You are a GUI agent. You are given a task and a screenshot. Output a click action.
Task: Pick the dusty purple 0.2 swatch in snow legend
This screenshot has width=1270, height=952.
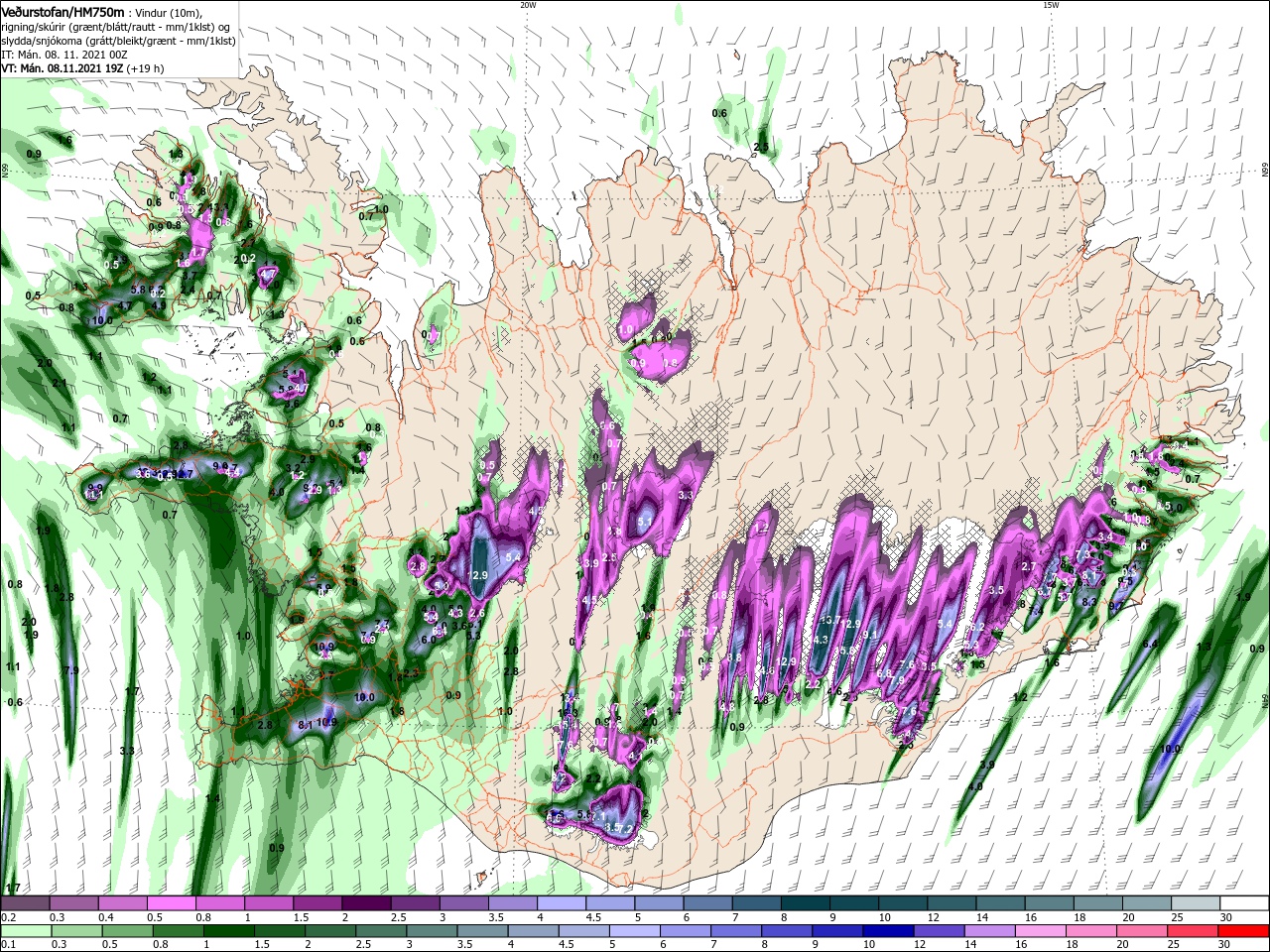point(26,902)
